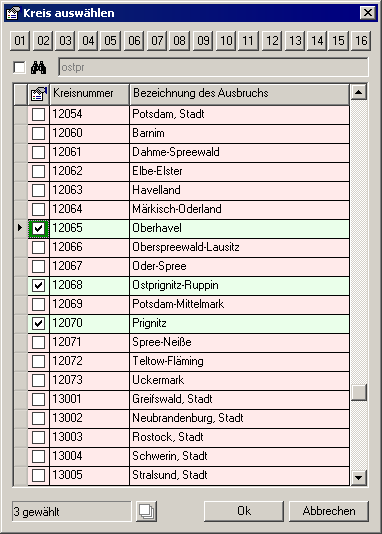Click the Kreisnummer cell 12061
The height and width of the screenshot is (534, 382).
pyautogui.click(x=90, y=153)
